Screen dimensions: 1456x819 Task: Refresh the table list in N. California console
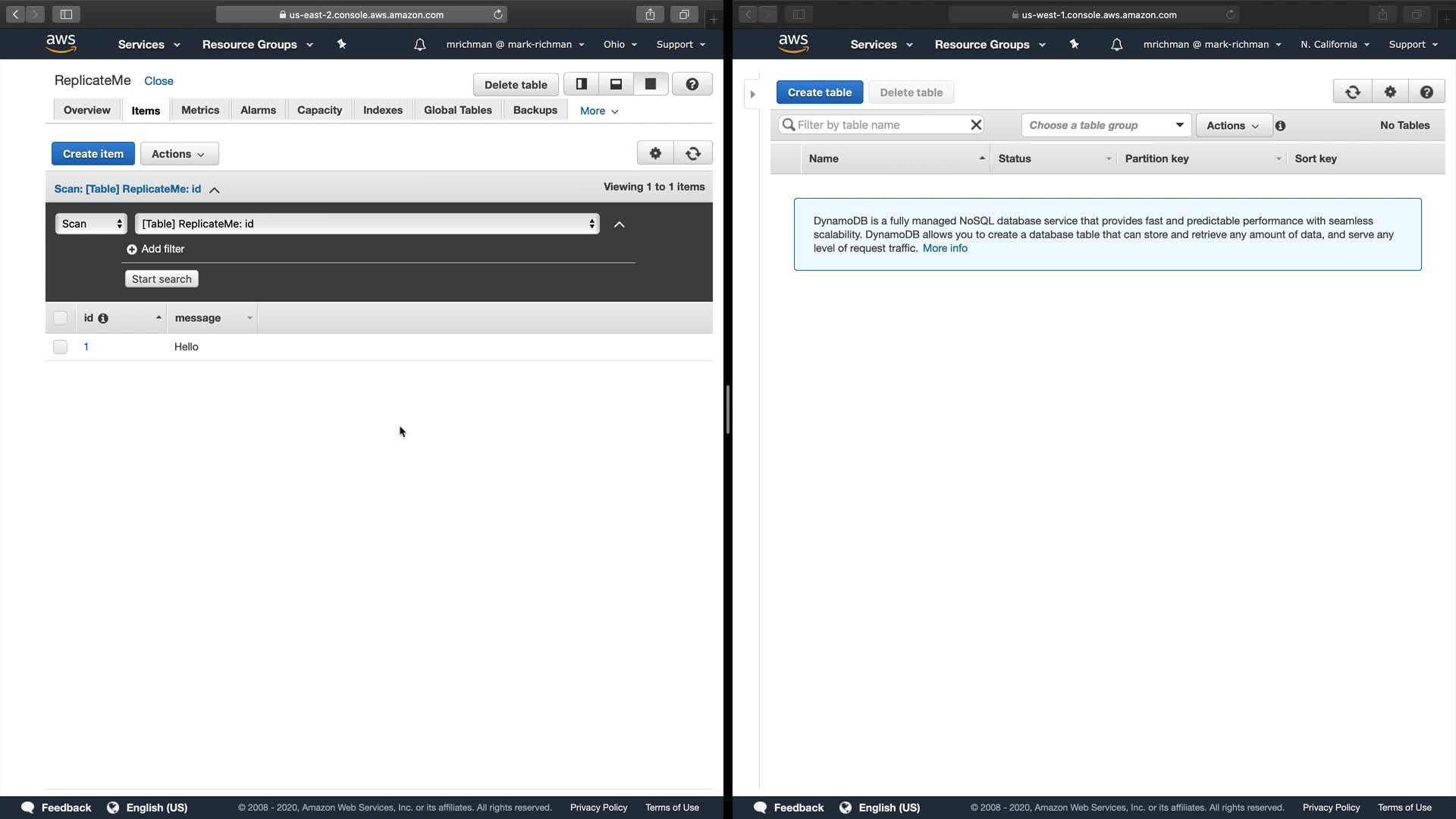pyautogui.click(x=1352, y=93)
